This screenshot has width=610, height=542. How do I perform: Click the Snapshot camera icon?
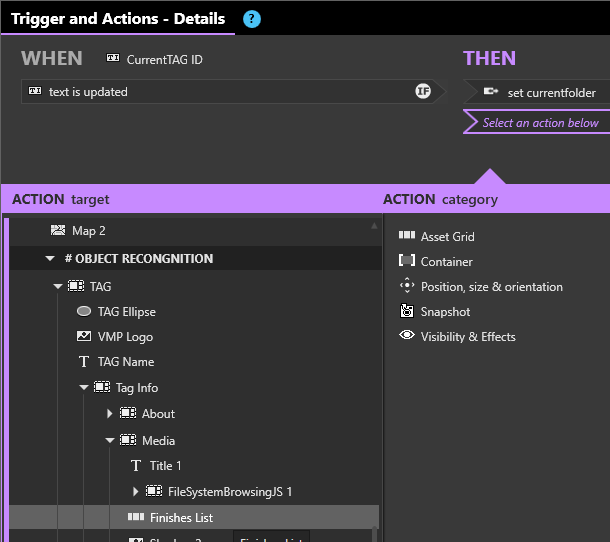coord(407,311)
